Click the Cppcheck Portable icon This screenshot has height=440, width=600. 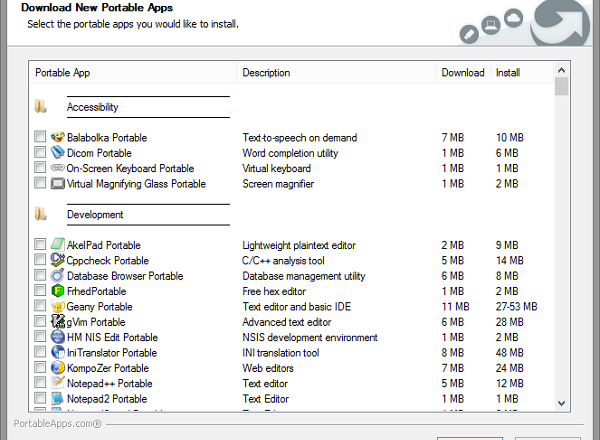58,261
